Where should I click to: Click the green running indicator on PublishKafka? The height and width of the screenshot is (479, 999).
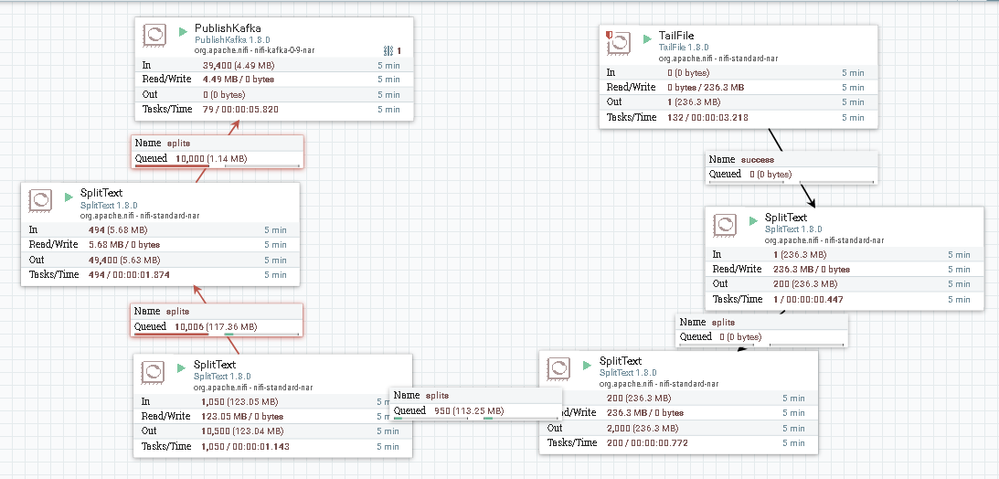pyautogui.click(x=183, y=31)
